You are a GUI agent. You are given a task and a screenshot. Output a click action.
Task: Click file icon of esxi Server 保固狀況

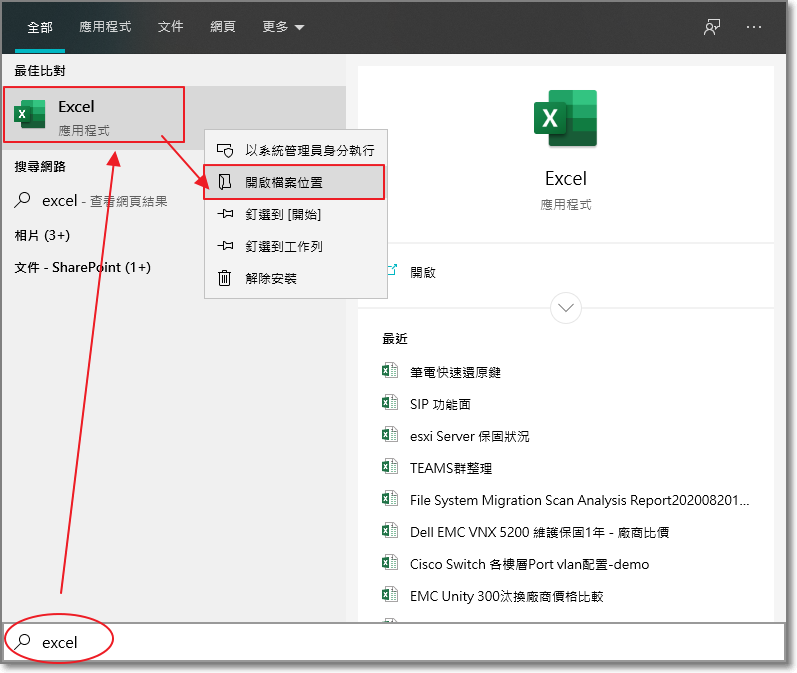(x=390, y=435)
